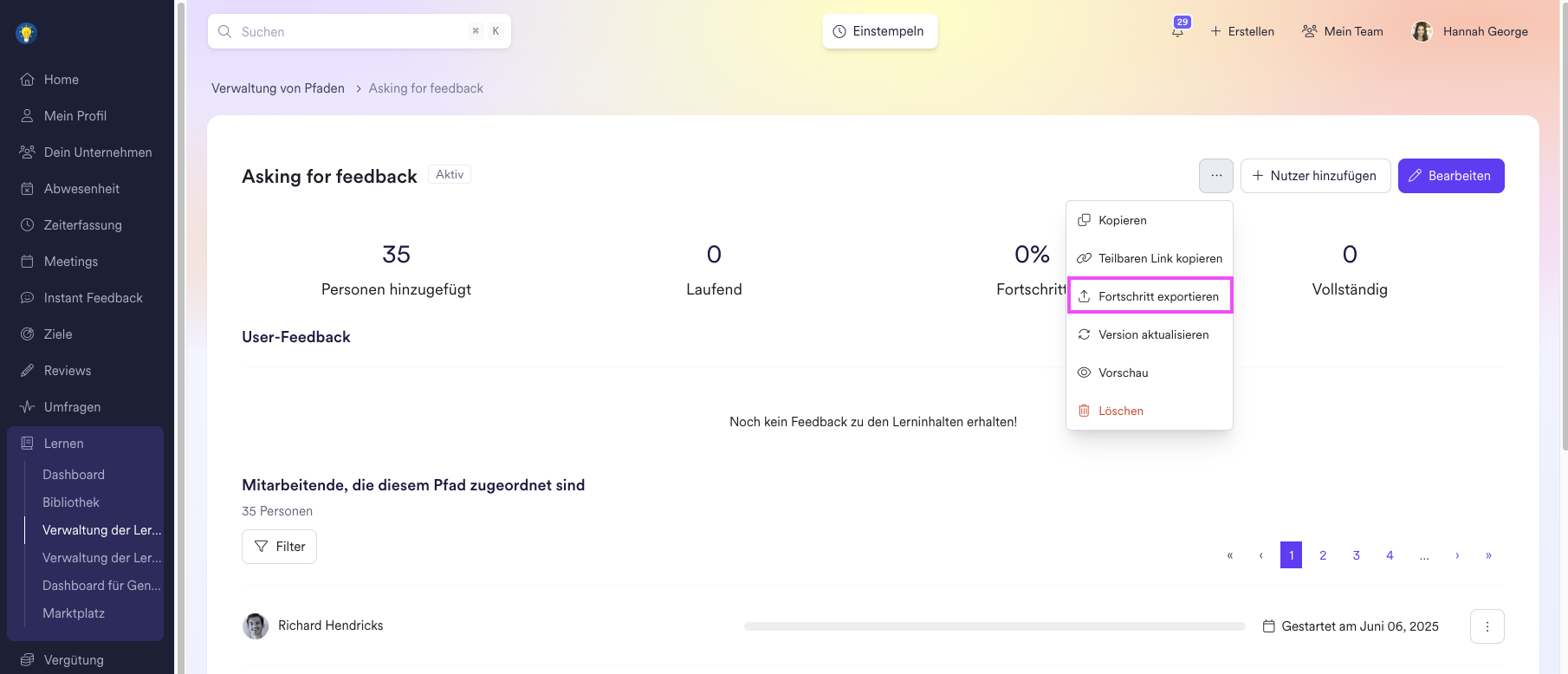Click Richard Hendricks' progress bar
This screenshot has height=674, width=1568.
pos(994,626)
